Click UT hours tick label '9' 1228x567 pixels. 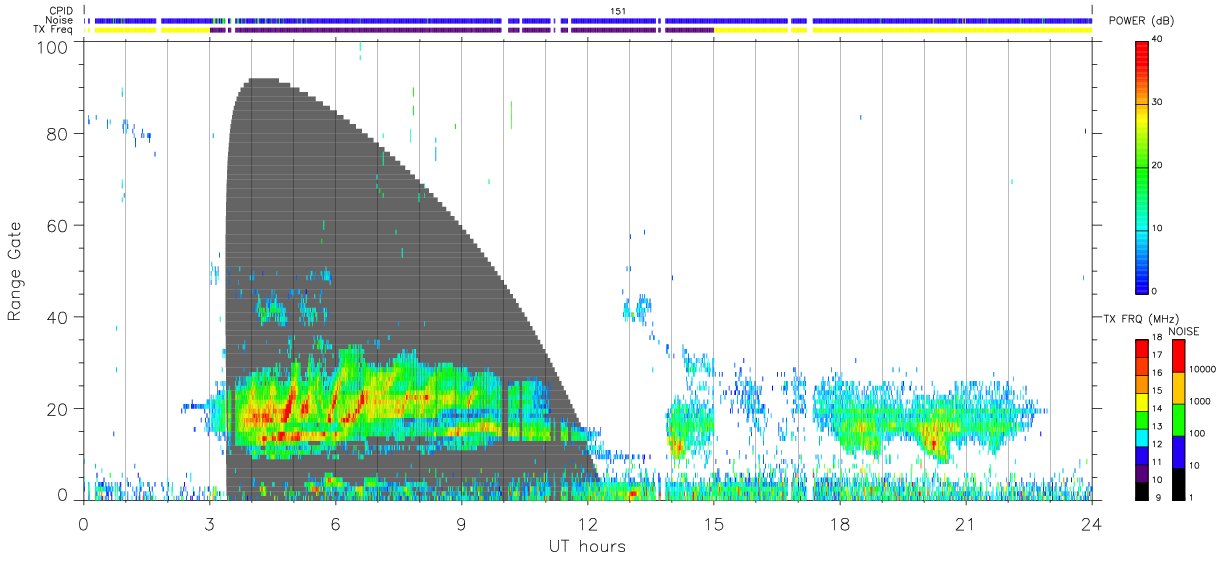click(x=461, y=523)
